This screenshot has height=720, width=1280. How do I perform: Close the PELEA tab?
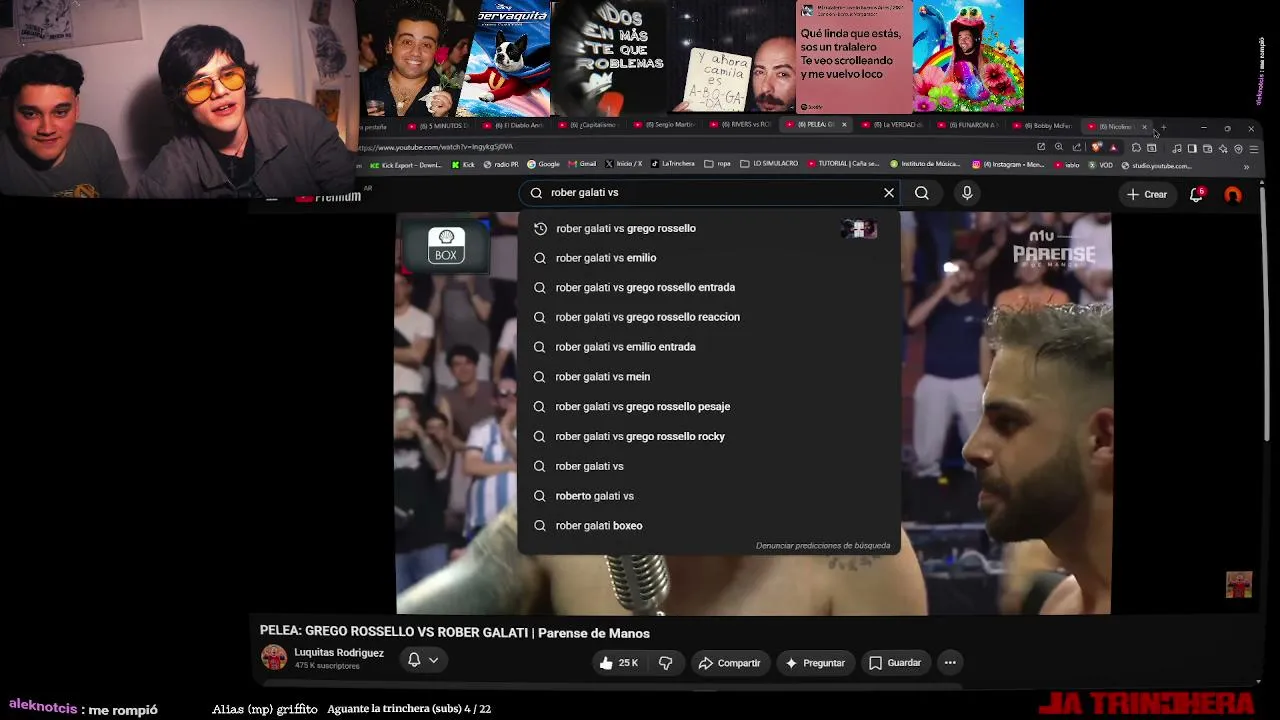[x=844, y=126]
